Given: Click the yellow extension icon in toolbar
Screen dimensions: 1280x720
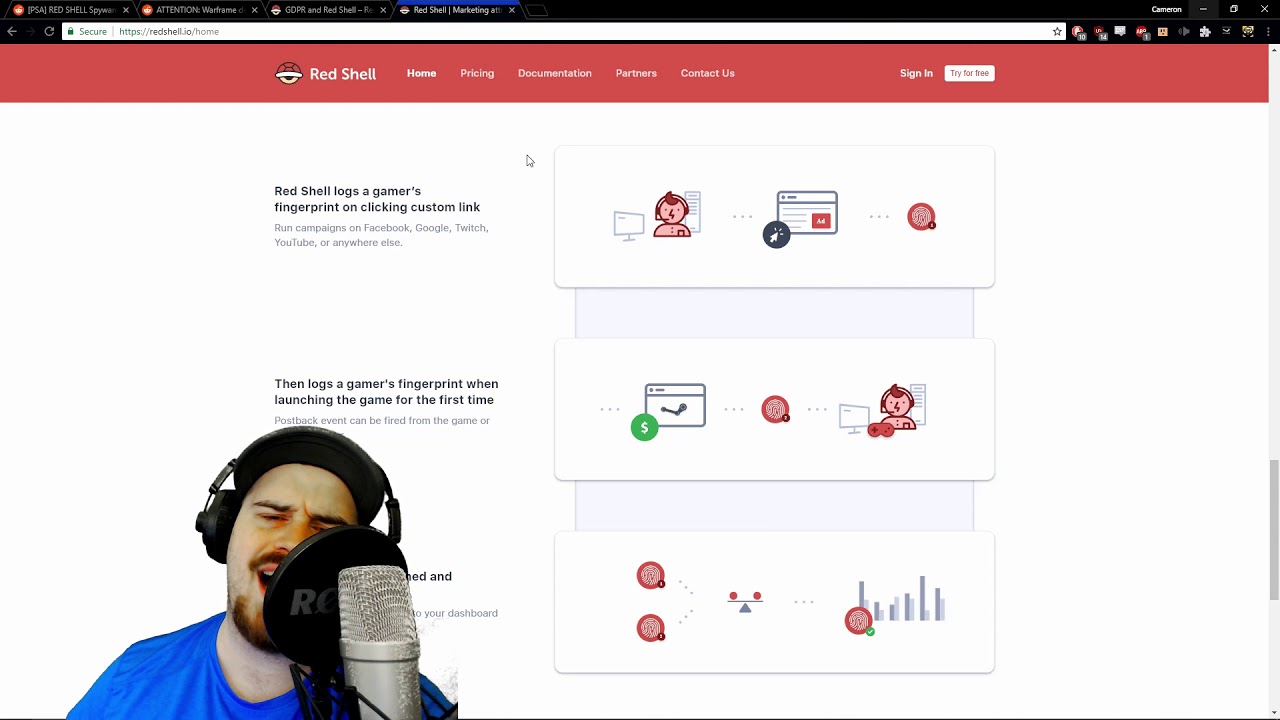Looking at the screenshot, I should click(1248, 32).
